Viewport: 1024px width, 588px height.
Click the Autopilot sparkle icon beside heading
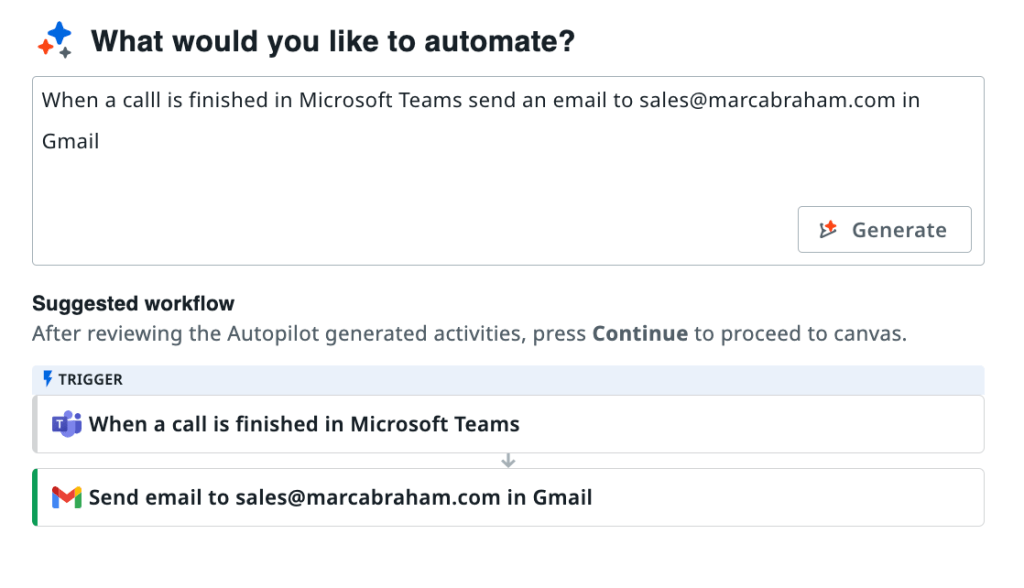55,40
